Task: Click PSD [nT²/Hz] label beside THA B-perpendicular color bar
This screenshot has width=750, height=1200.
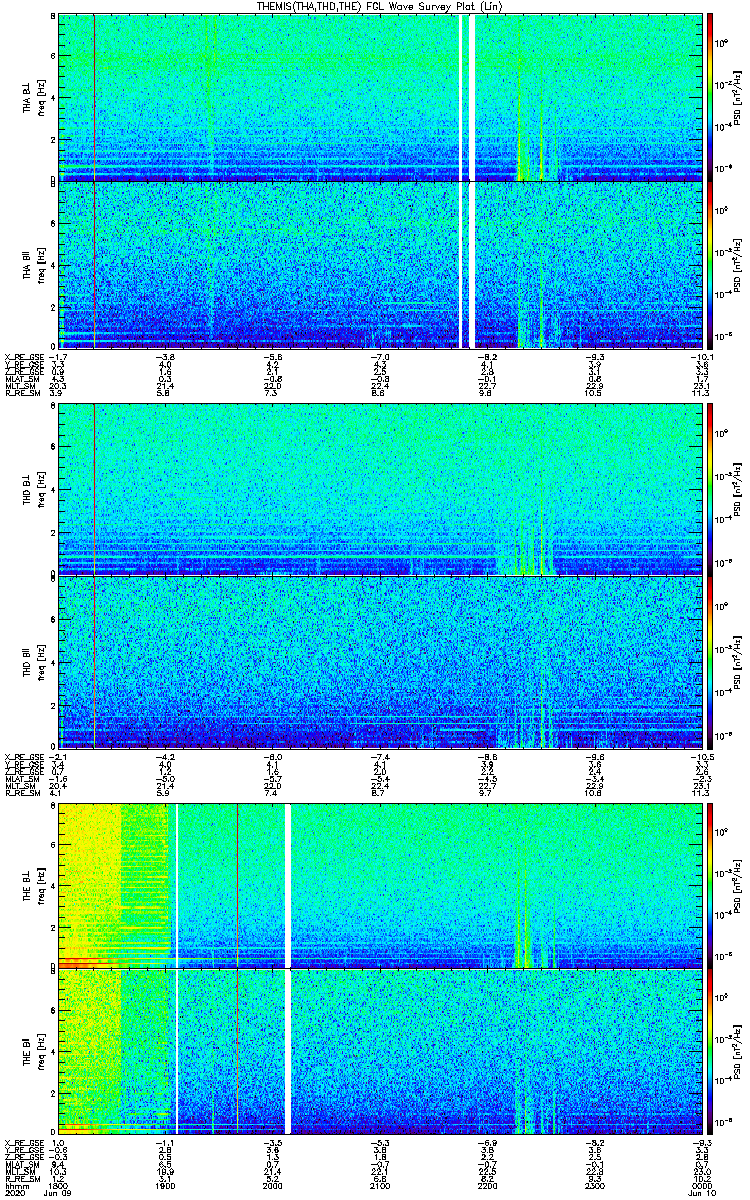Action: tap(738, 97)
